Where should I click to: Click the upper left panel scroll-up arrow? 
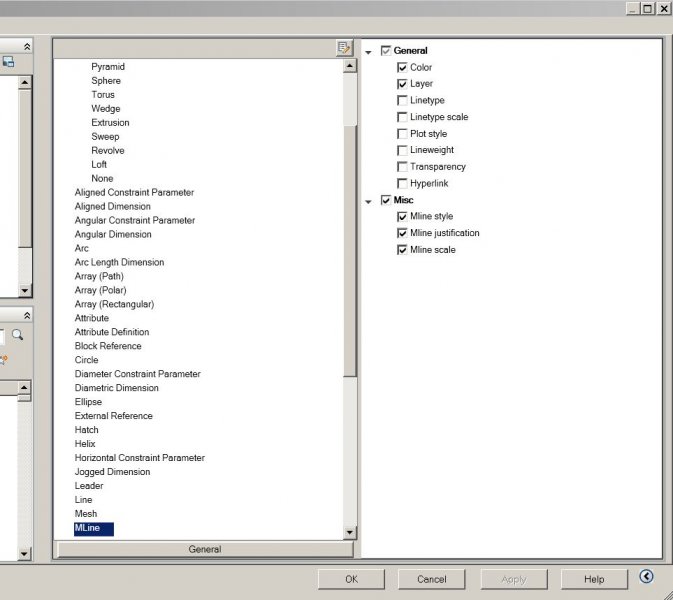(25, 82)
